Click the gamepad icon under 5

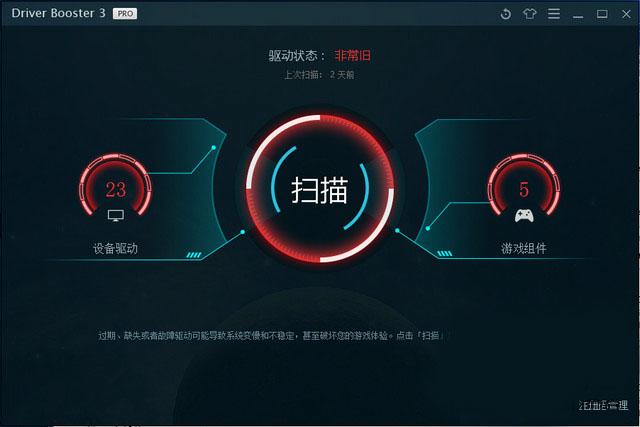point(524,216)
